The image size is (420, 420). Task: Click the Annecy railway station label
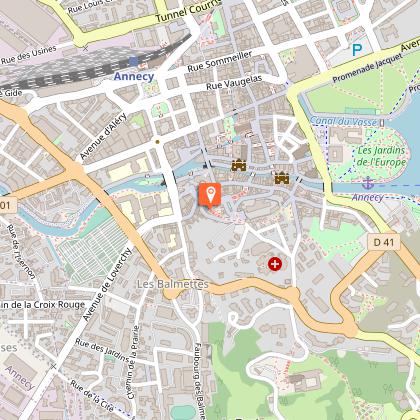(x=134, y=76)
